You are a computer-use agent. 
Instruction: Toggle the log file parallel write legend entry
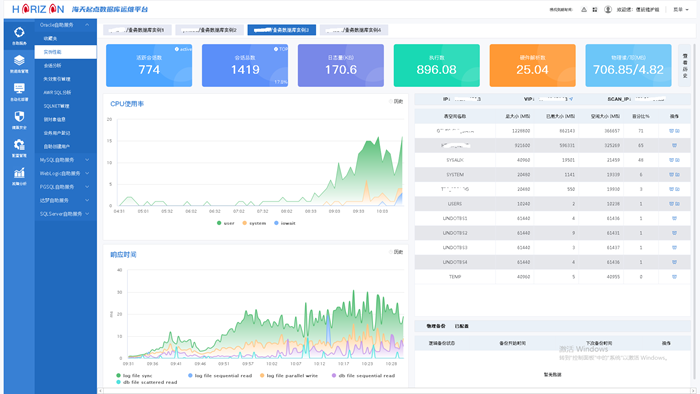pyautogui.click(x=289, y=376)
